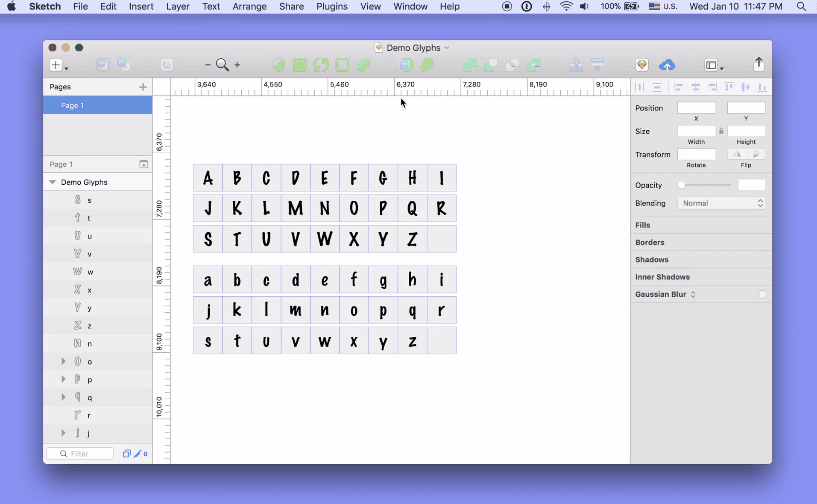Open the View options dropdown in toolbar
Image resolution: width=817 pixels, height=504 pixels.
[714, 65]
